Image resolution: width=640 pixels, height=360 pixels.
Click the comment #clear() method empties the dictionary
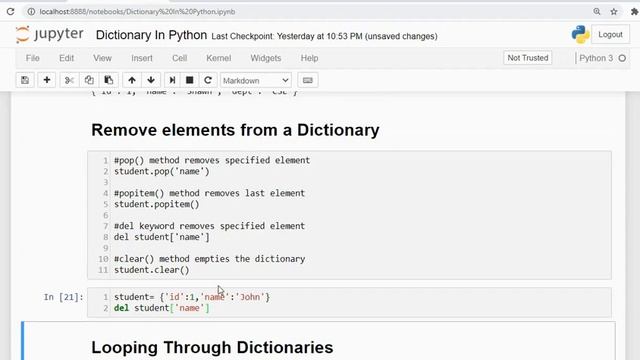pos(209,259)
